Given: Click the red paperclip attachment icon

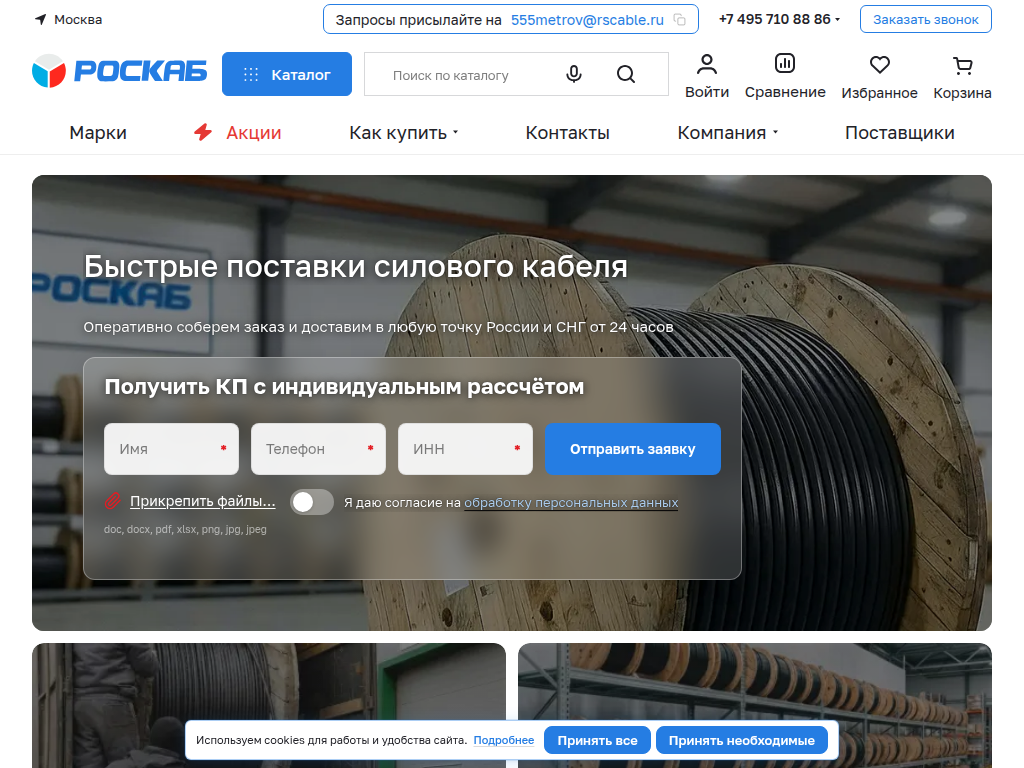Looking at the screenshot, I should (112, 501).
